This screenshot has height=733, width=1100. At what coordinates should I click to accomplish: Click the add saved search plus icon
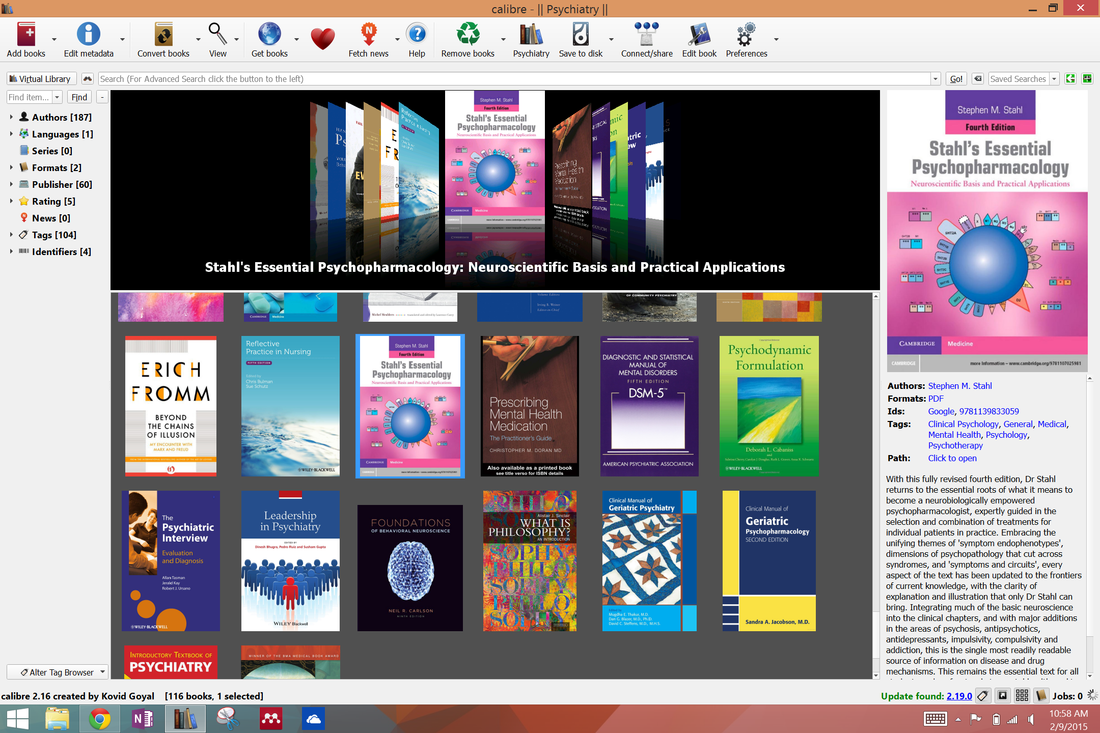[1087, 79]
